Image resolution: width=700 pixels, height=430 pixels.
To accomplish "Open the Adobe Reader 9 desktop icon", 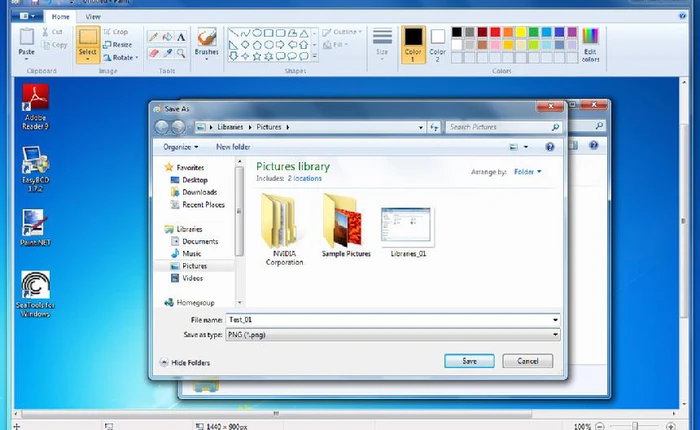I will 35,107.
